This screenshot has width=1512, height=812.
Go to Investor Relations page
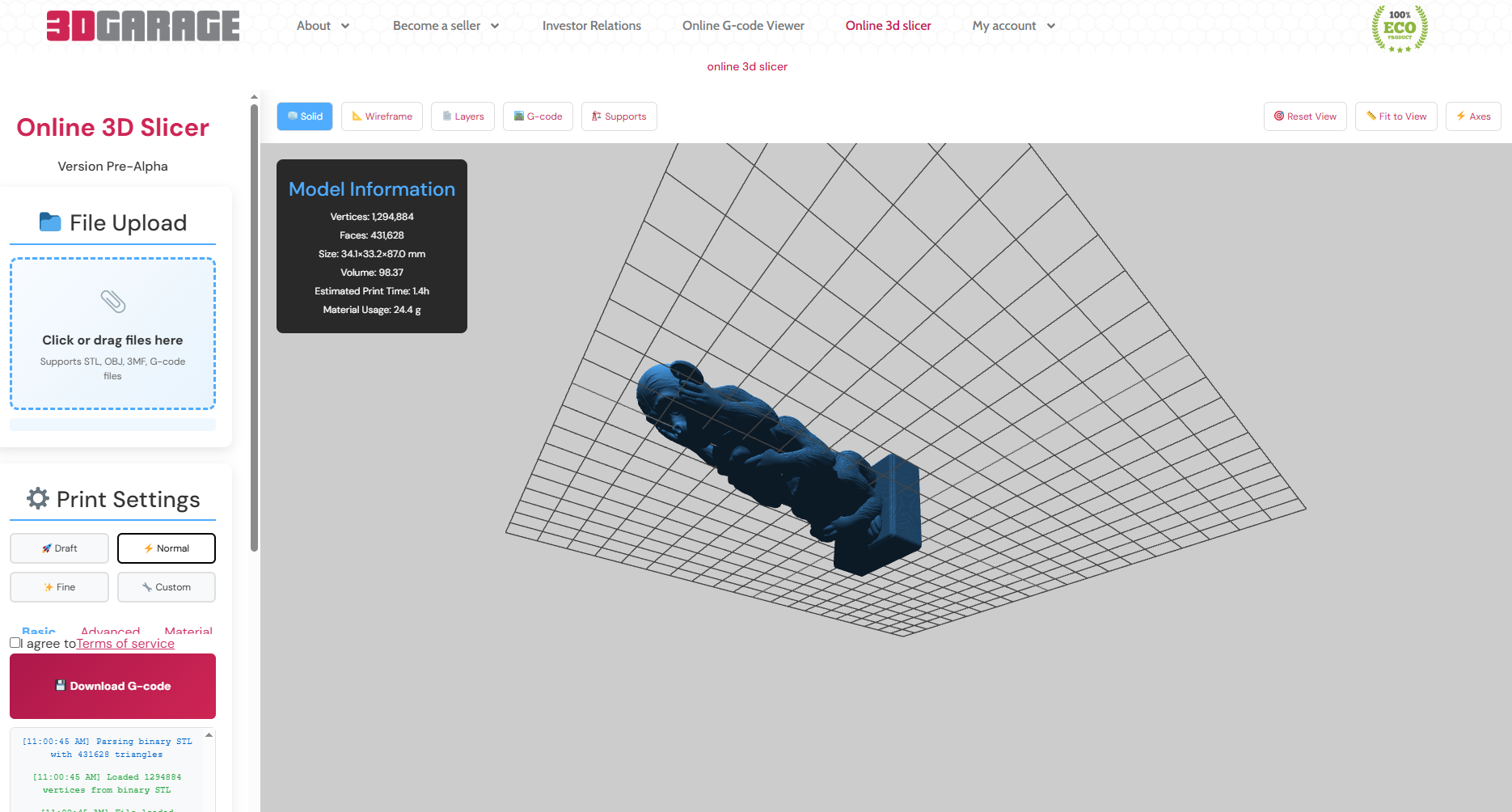591,26
